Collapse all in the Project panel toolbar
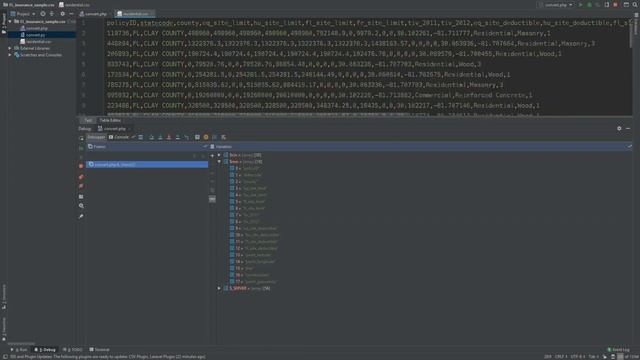The height and width of the screenshot is (360, 640). tap(52, 14)
